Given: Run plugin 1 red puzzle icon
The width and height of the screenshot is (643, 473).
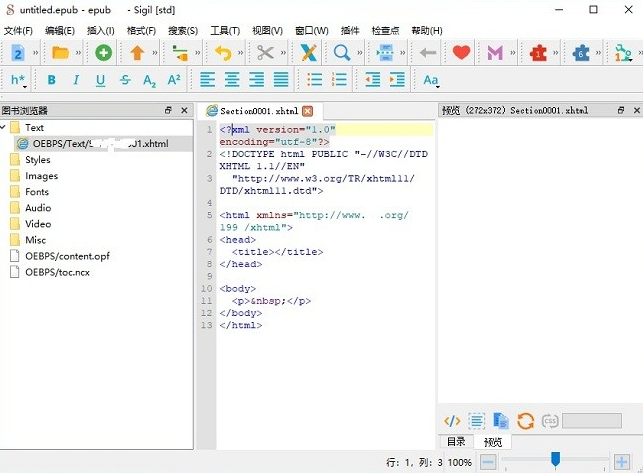Looking at the screenshot, I should (x=538, y=53).
